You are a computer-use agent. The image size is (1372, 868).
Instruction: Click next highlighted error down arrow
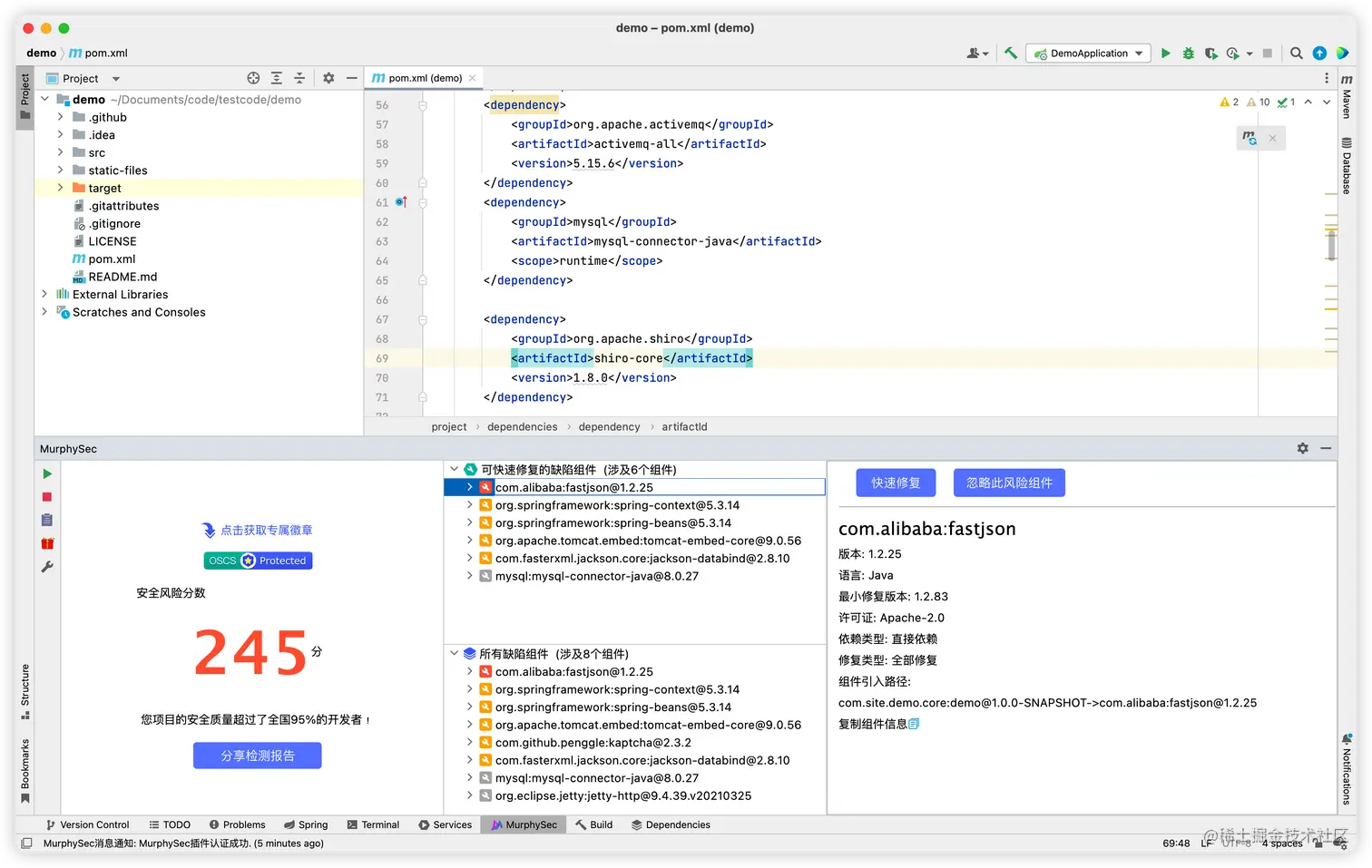pyautogui.click(x=1327, y=102)
